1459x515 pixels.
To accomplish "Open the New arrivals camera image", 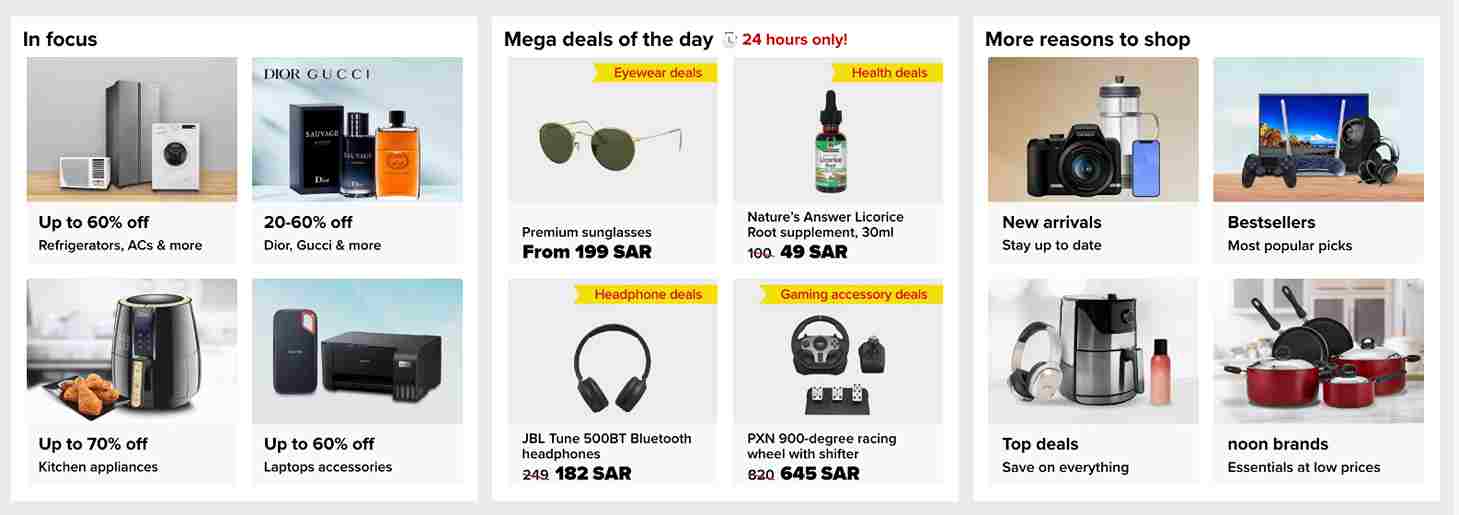I will coord(1093,130).
